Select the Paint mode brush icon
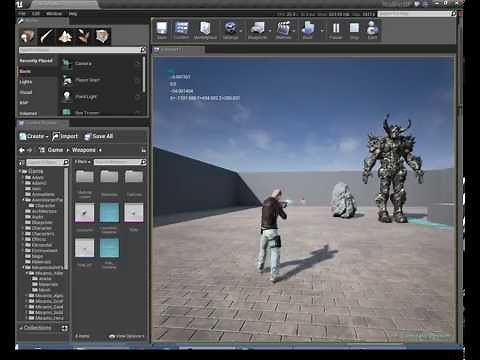This screenshot has height=360, width=480. [x=46, y=37]
